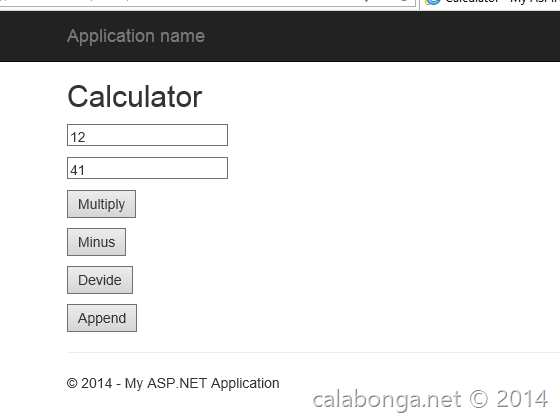This screenshot has width=560, height=416.
Task: Click the Internet Explorer icon on browser tab
Action: click(x=432, y=2)
